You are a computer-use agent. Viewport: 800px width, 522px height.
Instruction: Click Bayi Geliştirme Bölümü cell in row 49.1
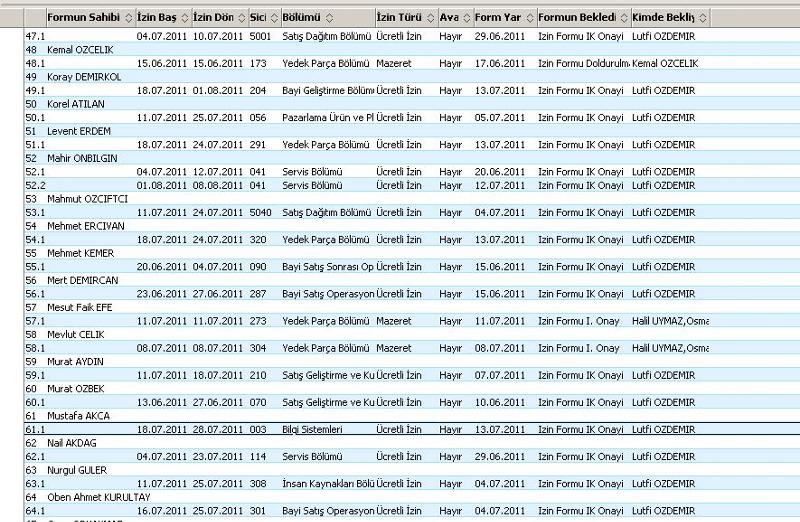[x=328, y=90]
